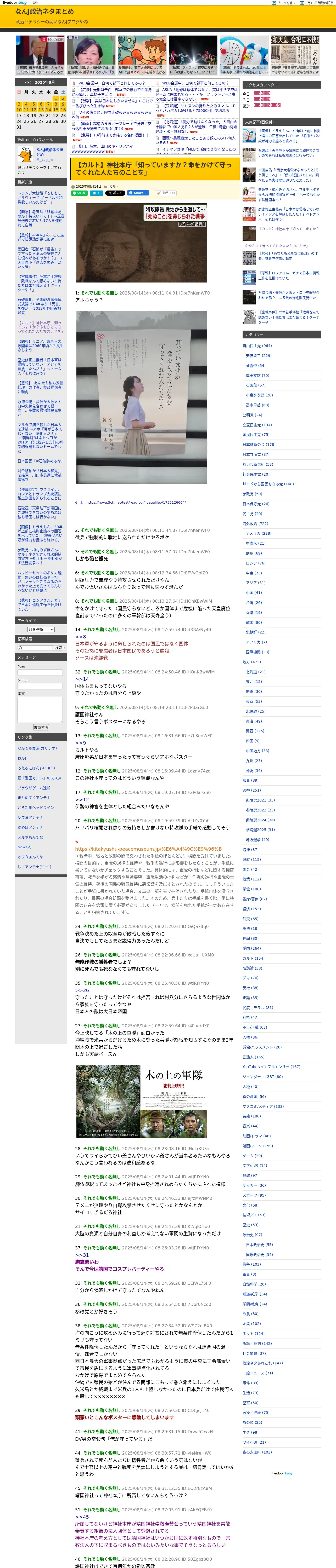Image resolution: width=336 pixels, height=1568 pixels.
Task: Click the magnifier icon in the article search box
Action: [21, 648]
